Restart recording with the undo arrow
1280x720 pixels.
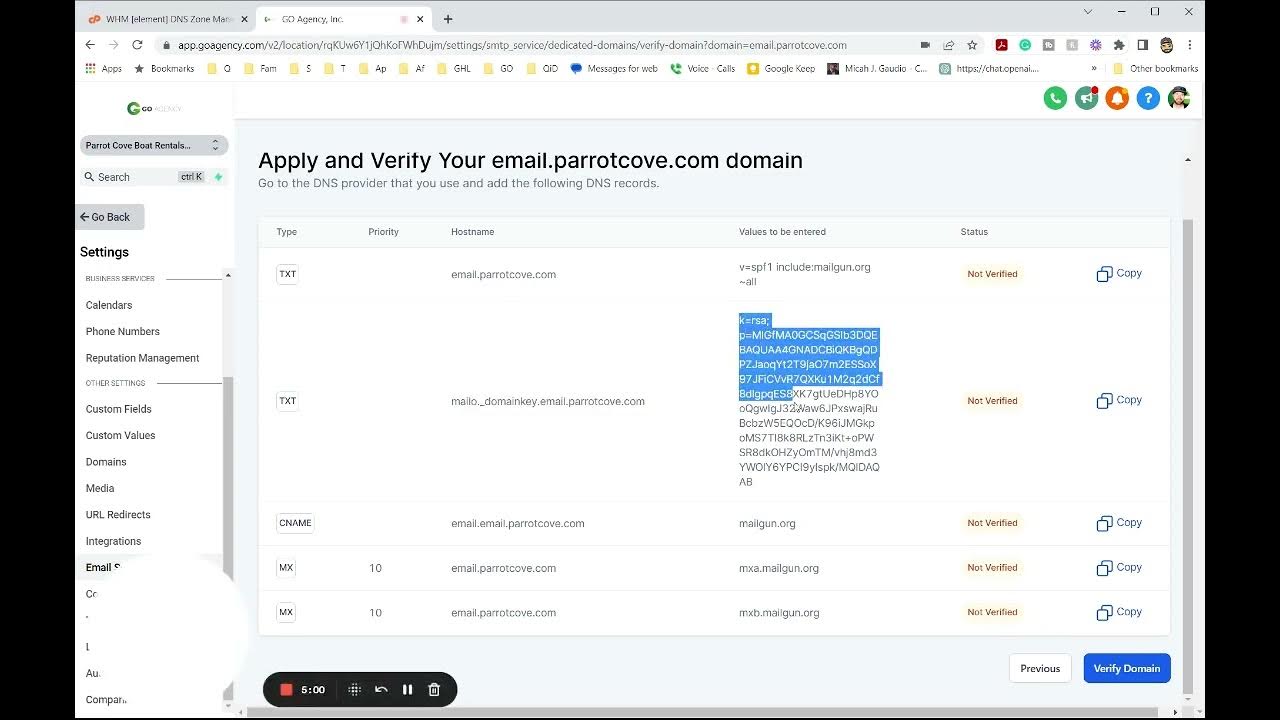(381, 690)
